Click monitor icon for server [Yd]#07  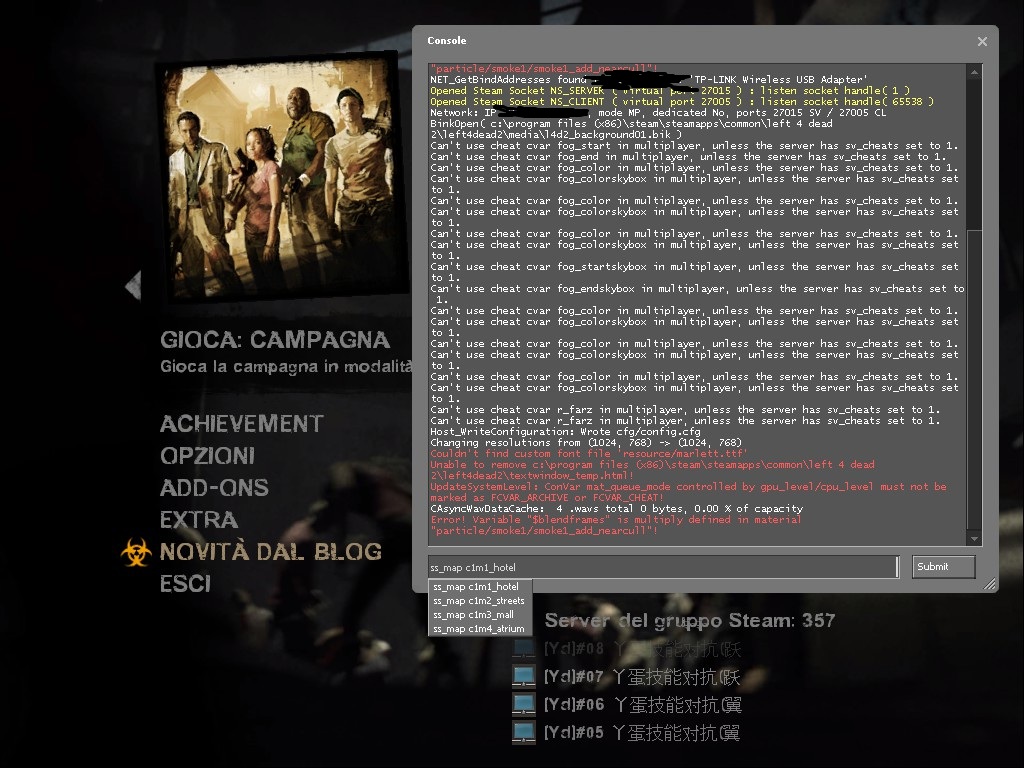pos(524,677)
